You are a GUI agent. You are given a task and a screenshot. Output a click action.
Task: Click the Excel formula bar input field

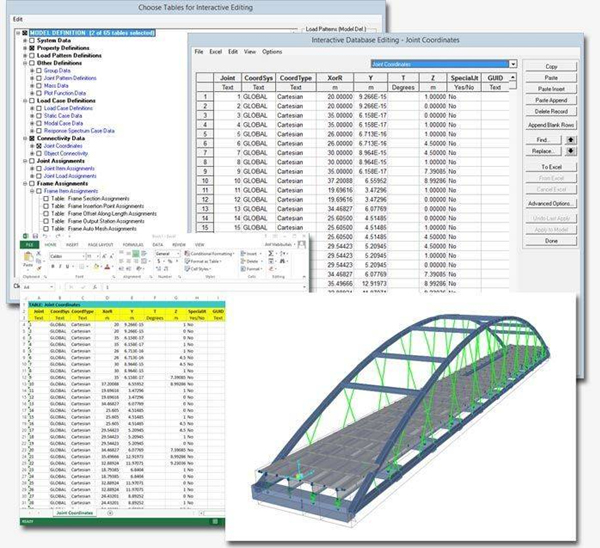tap(205, 287)
